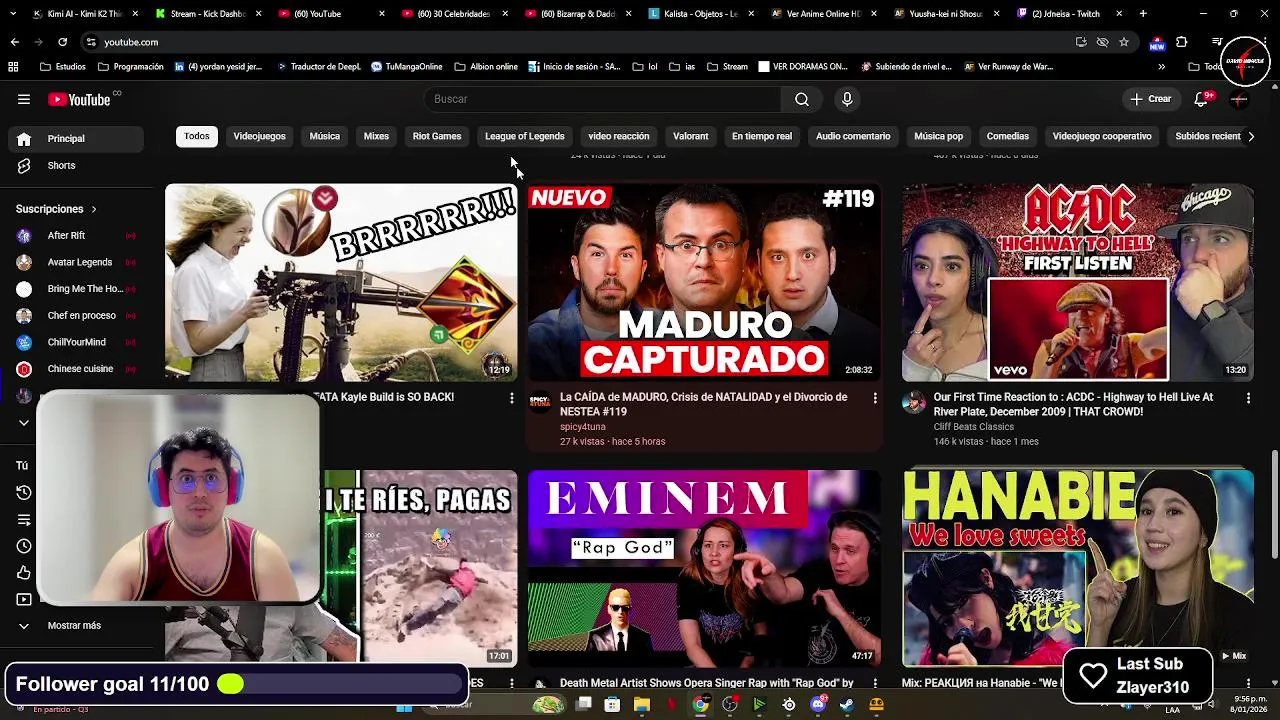Open the browser extensions puzzle icon
The width and height of the screenshot is (1280, 720).
pyautogui.click(x=1182, y=42)
